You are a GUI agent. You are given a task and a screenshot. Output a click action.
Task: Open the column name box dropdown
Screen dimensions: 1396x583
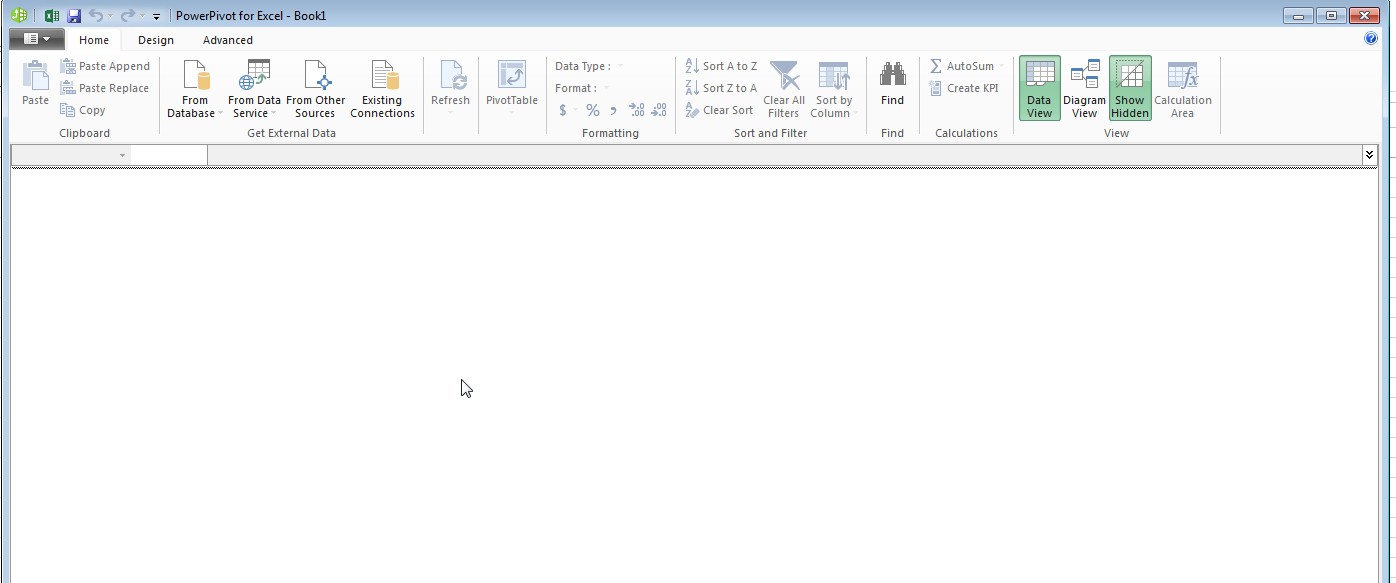click(x=122, y=155)
